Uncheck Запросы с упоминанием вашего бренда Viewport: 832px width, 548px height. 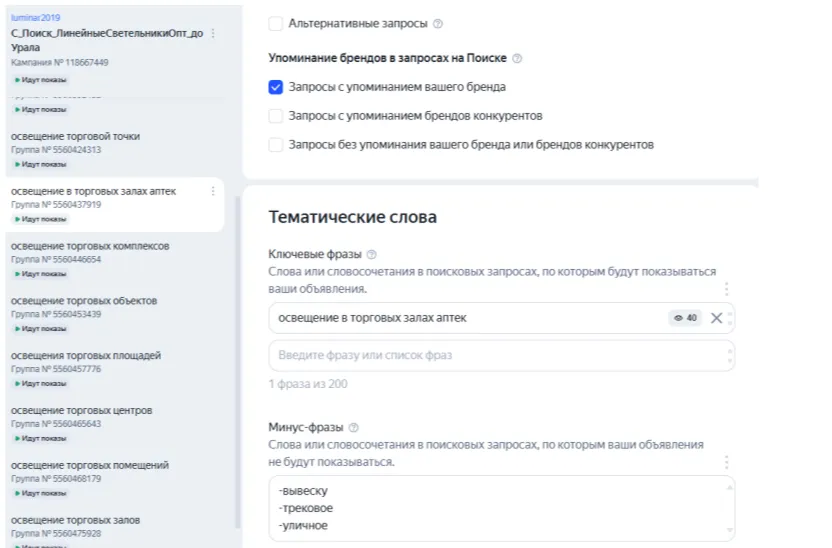[x=276, y=87]
